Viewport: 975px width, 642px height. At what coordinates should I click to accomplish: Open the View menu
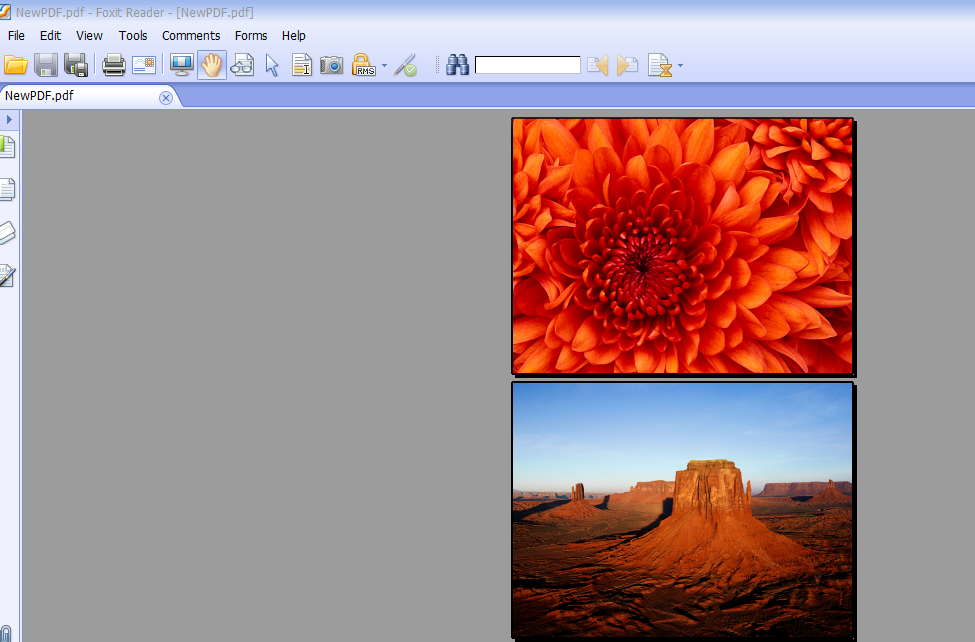click(x=90, y=35)
